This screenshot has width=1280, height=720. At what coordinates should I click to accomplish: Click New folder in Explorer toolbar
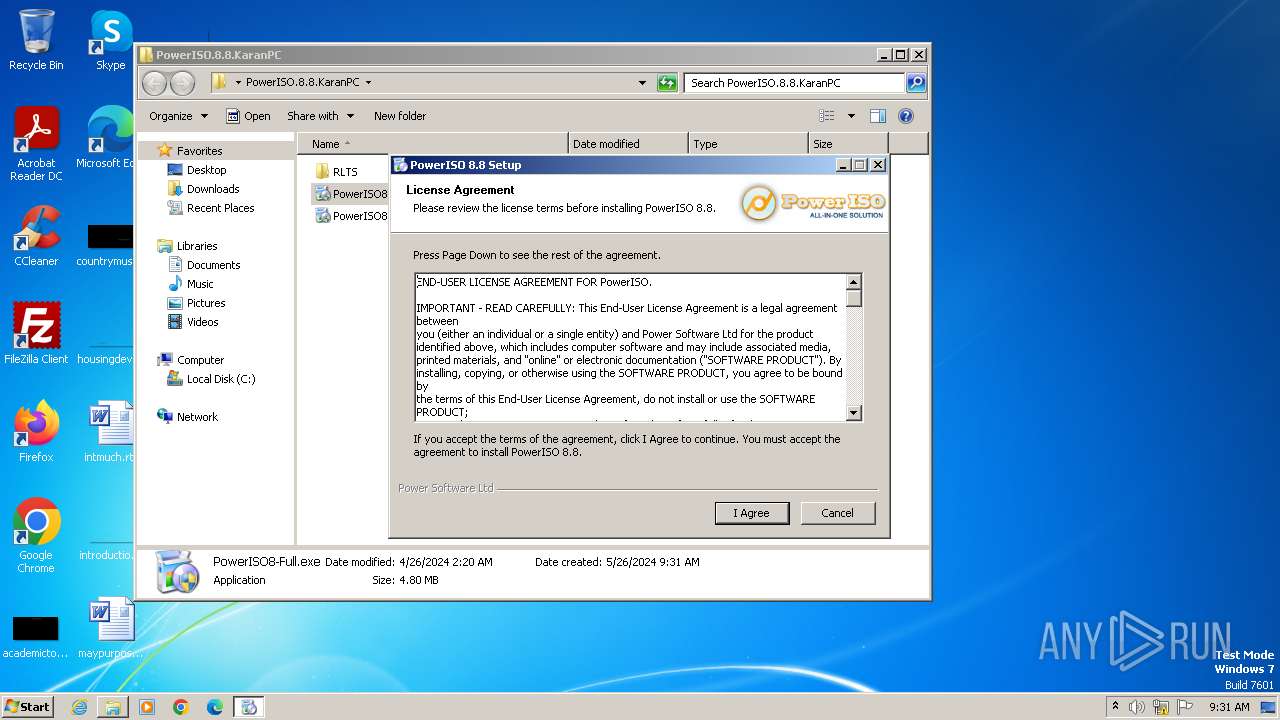pos(400,116)
